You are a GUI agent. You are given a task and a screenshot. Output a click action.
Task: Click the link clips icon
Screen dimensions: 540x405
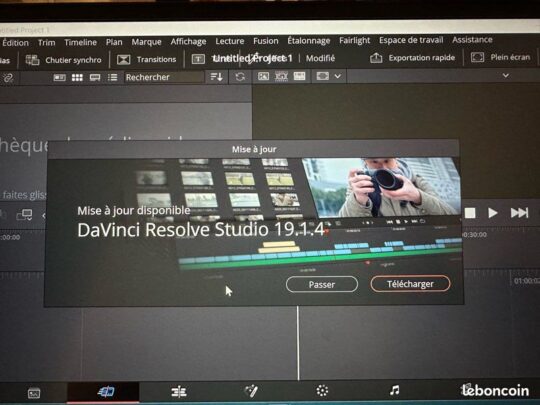tap(8, 78)
